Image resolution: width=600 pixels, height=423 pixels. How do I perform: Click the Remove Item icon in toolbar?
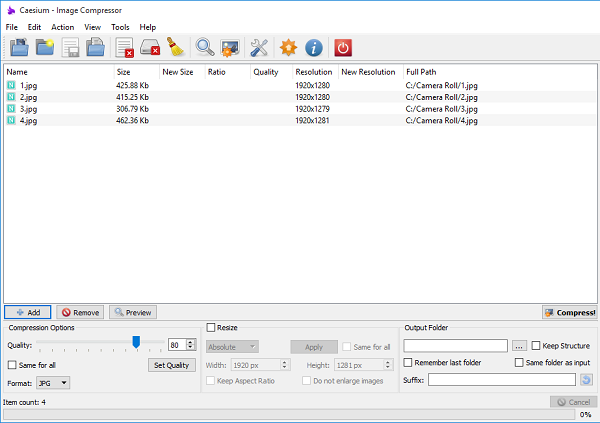coord(124,47)
